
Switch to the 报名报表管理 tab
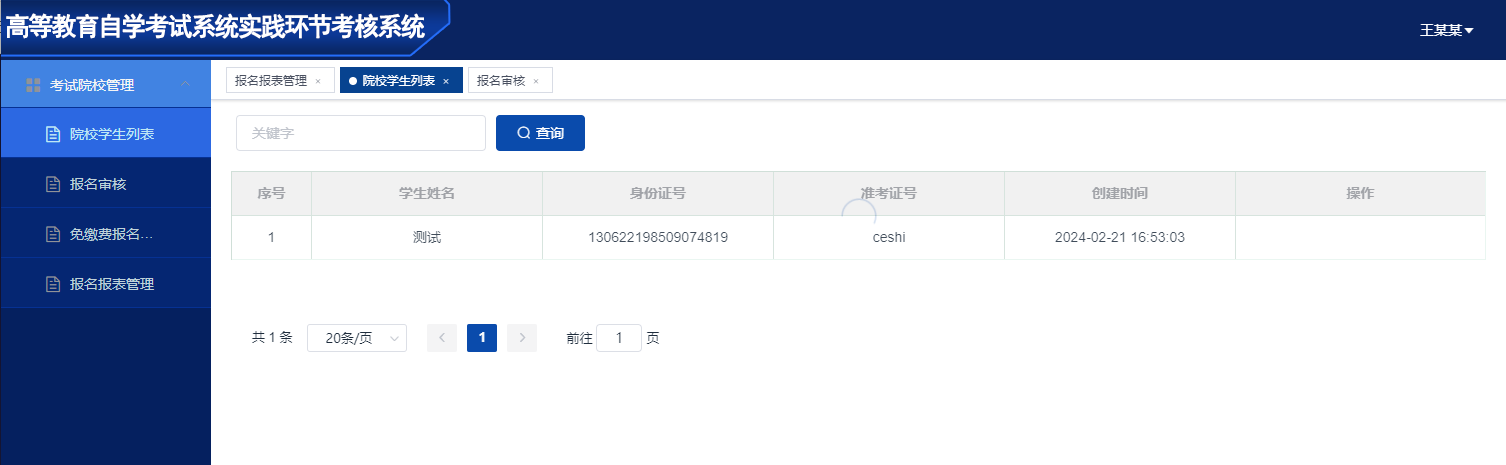click(x=270, y=81)
